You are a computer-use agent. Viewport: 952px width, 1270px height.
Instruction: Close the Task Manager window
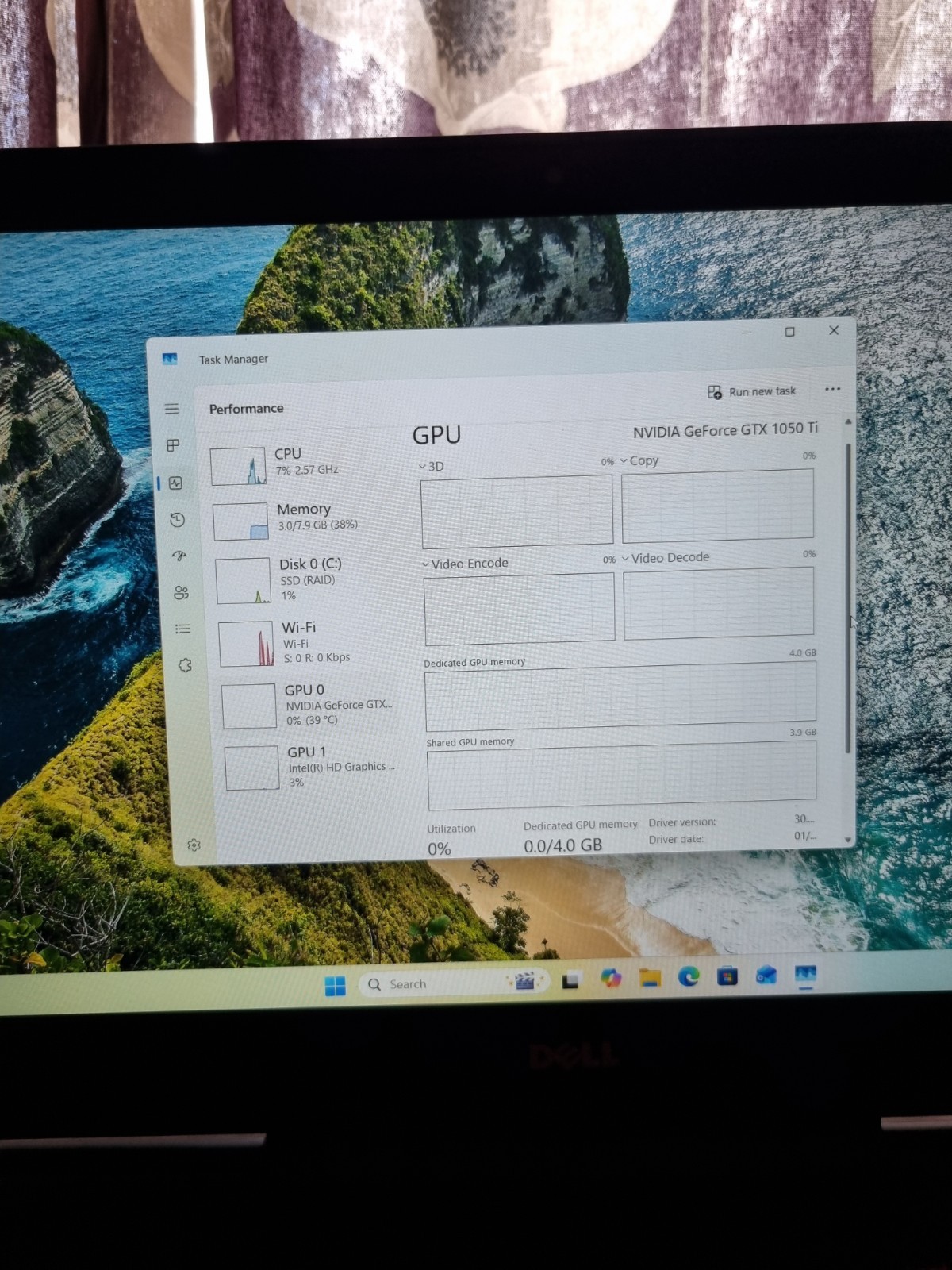(834, 330)
